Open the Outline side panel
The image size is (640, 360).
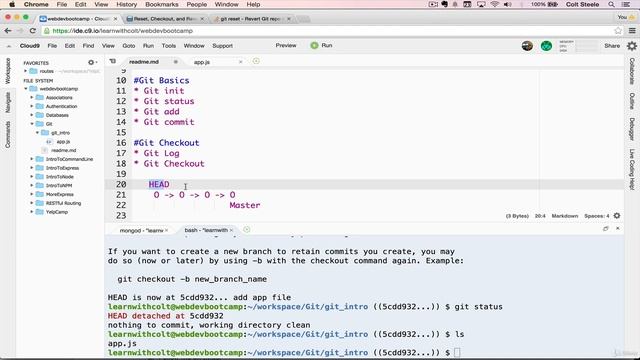[632, 101]
